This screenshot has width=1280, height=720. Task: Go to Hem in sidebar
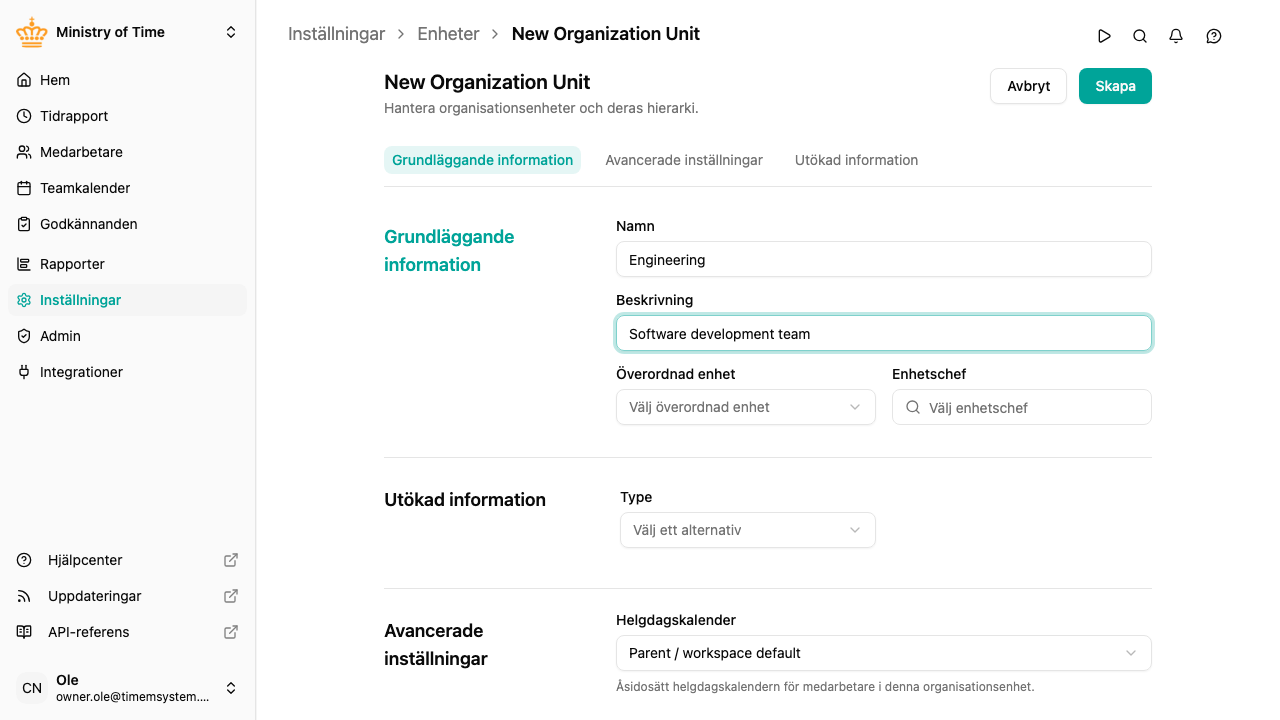128,80
